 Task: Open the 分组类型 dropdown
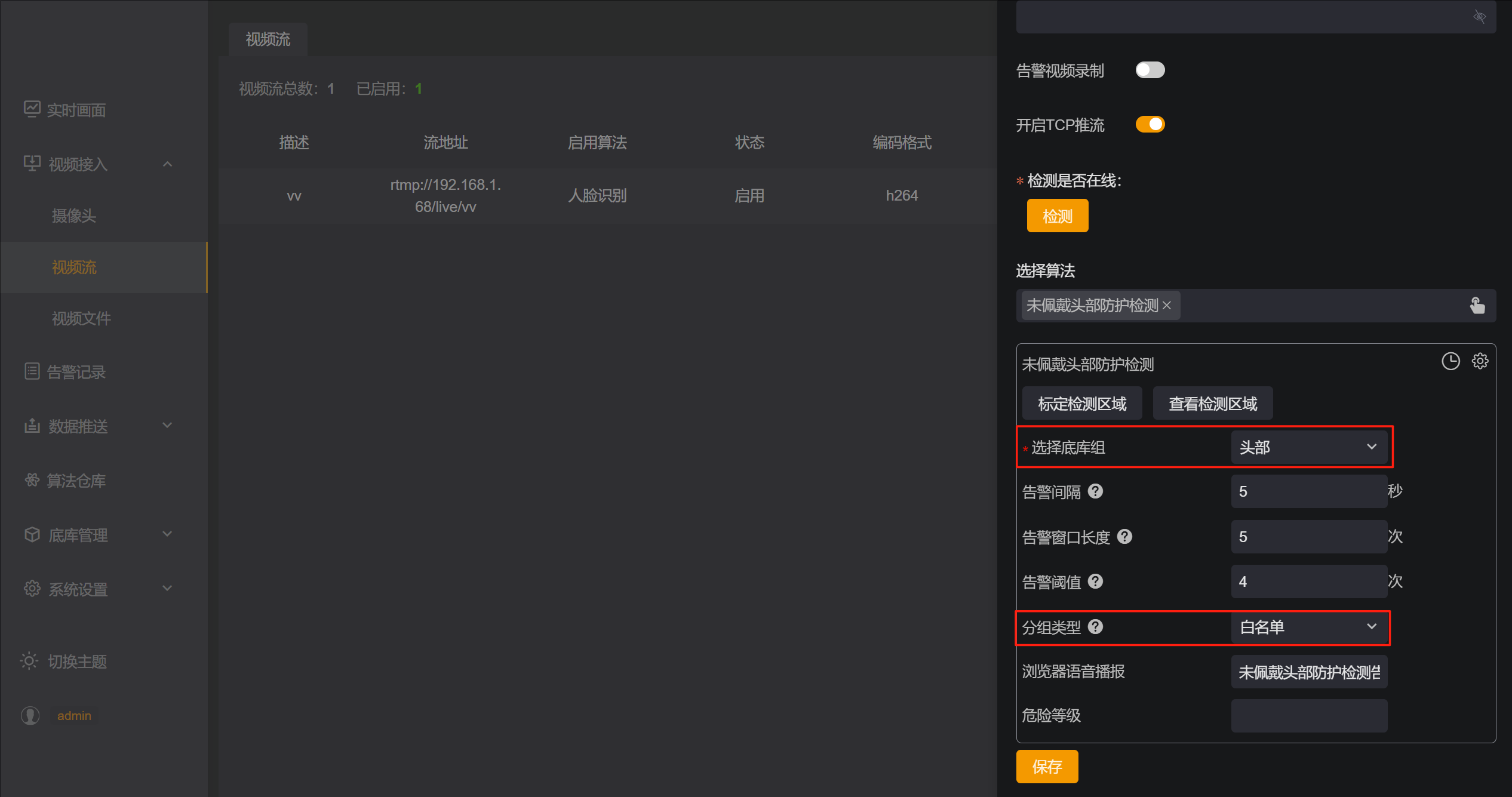(x=1309, y=627)
